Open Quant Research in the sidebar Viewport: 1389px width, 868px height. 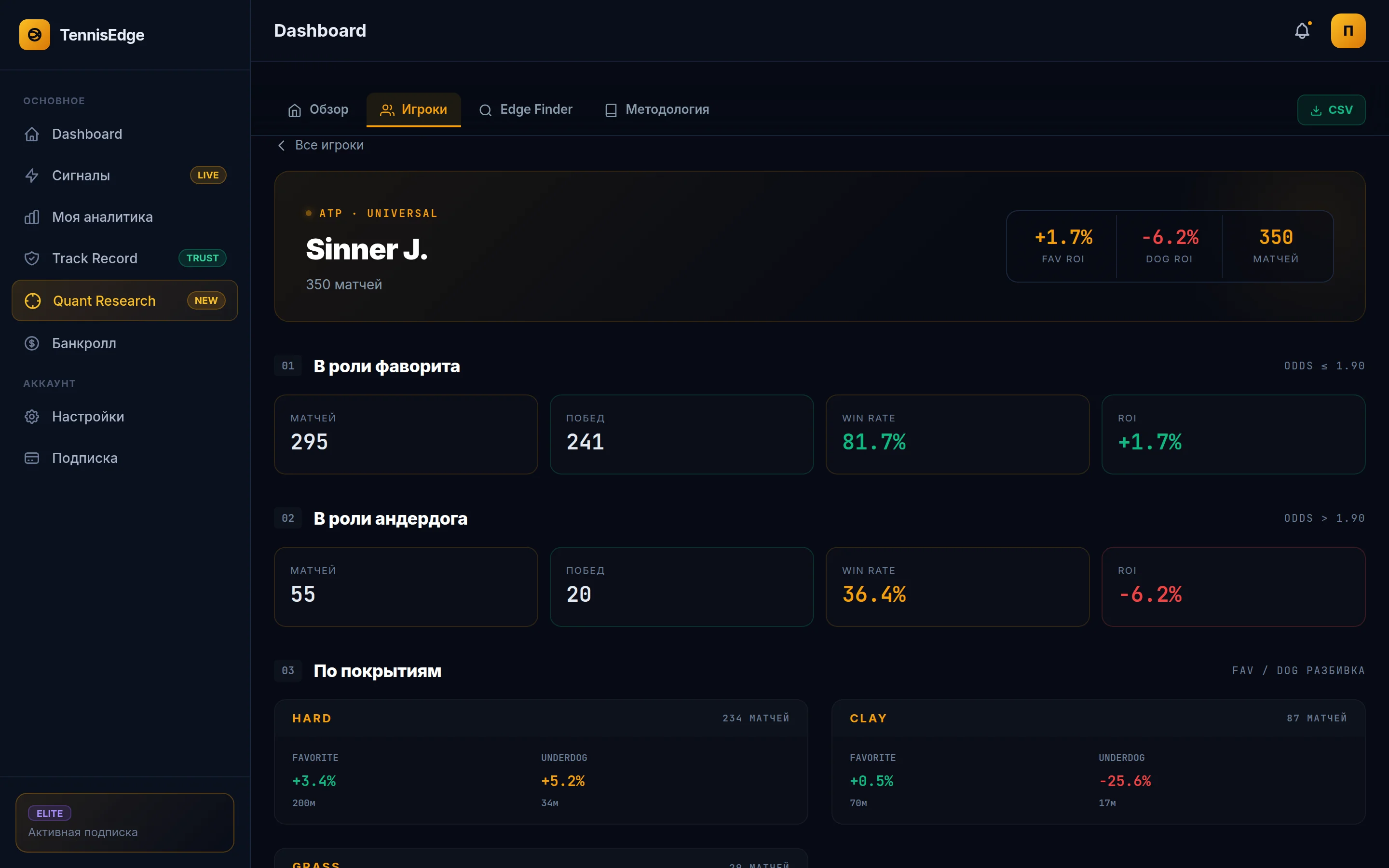click(124, 301)
